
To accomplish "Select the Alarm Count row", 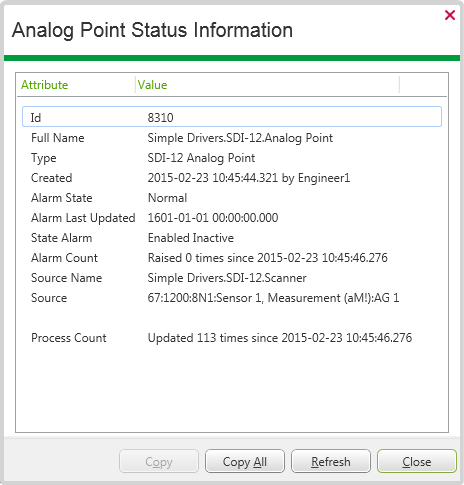I will 232,258.
